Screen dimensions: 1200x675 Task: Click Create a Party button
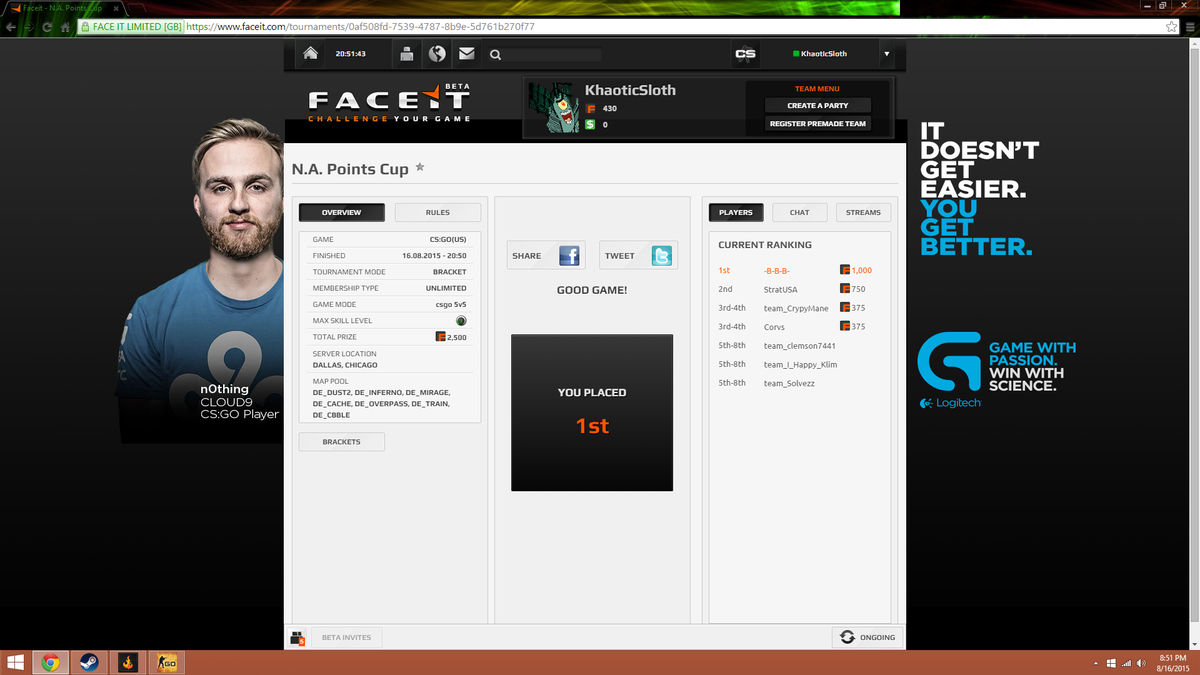point(818,105)
